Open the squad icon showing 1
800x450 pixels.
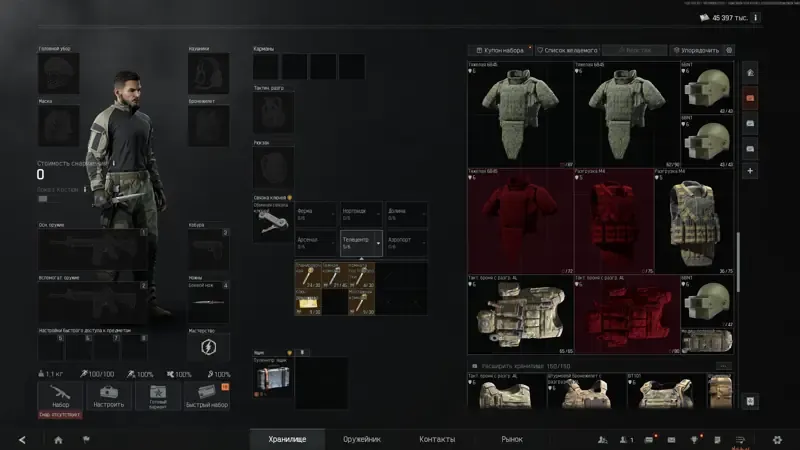tap(627, 439)
